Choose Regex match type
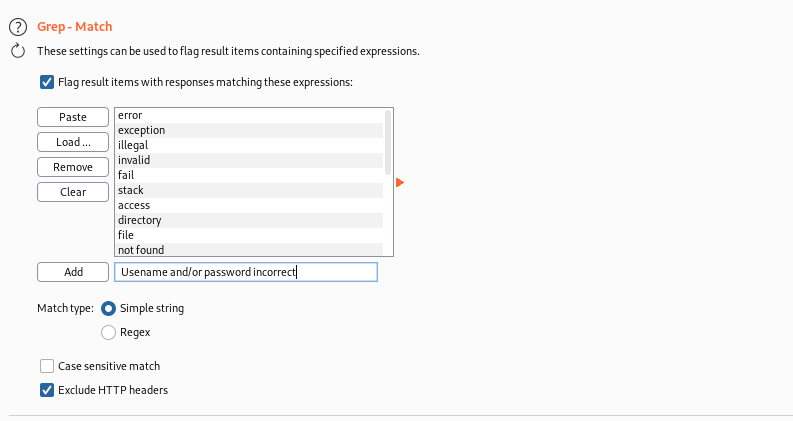Screen dimensions: 793x421 tap(108, 332)
